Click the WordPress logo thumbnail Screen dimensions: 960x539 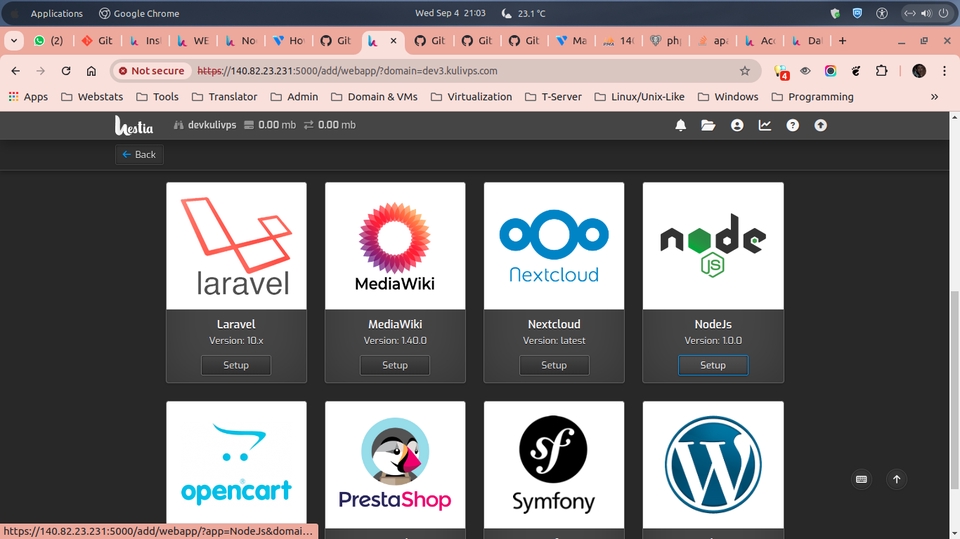pos(713,465)
